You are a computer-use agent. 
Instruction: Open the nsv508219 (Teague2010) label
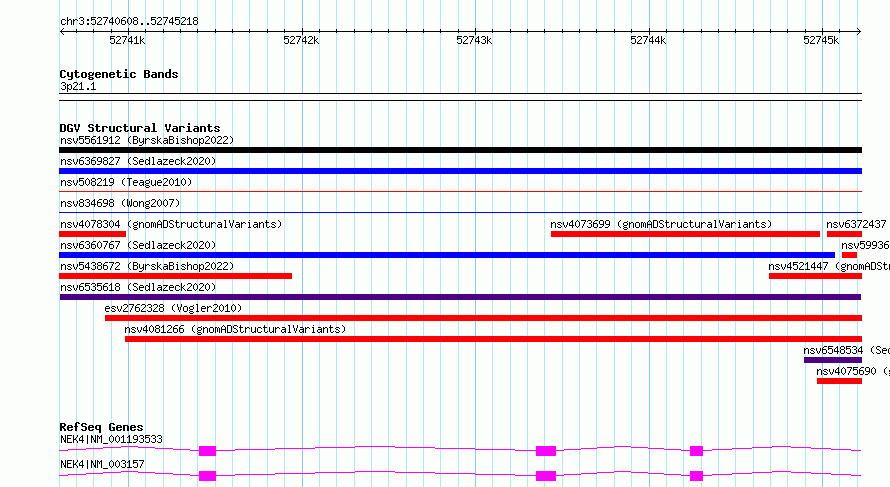coord(126,182)
